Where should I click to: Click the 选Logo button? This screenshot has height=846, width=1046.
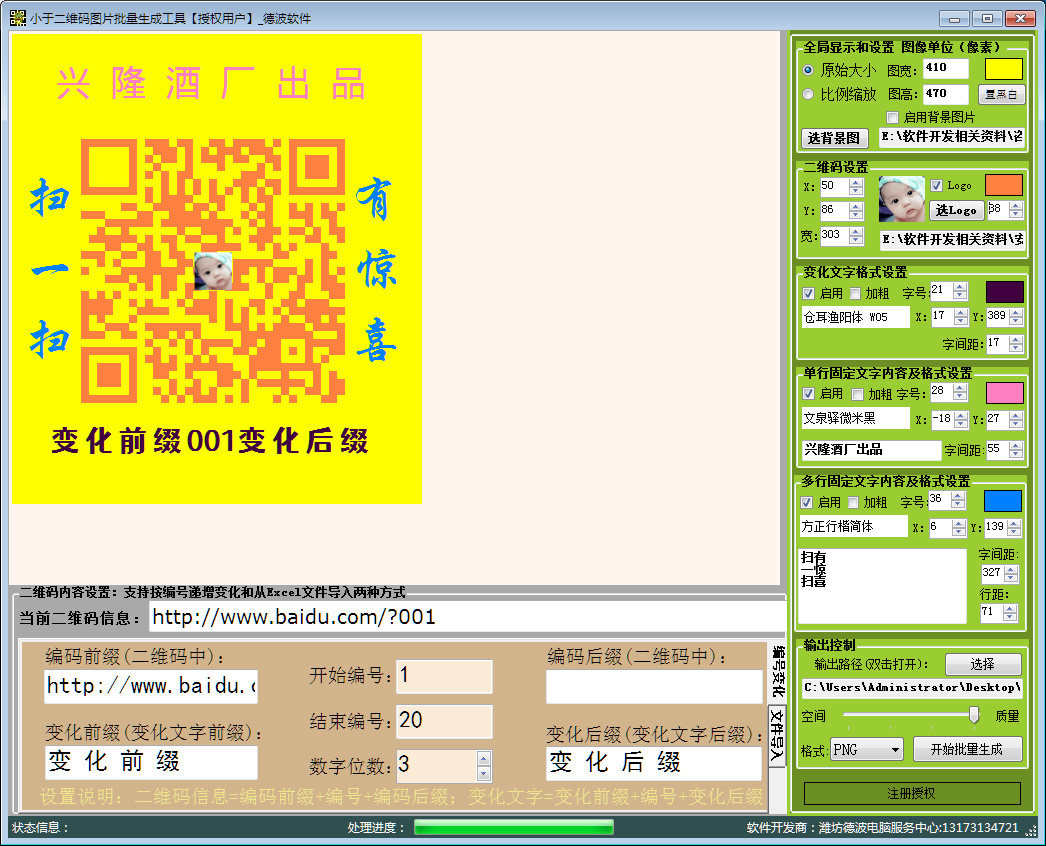tap(956, 210)
